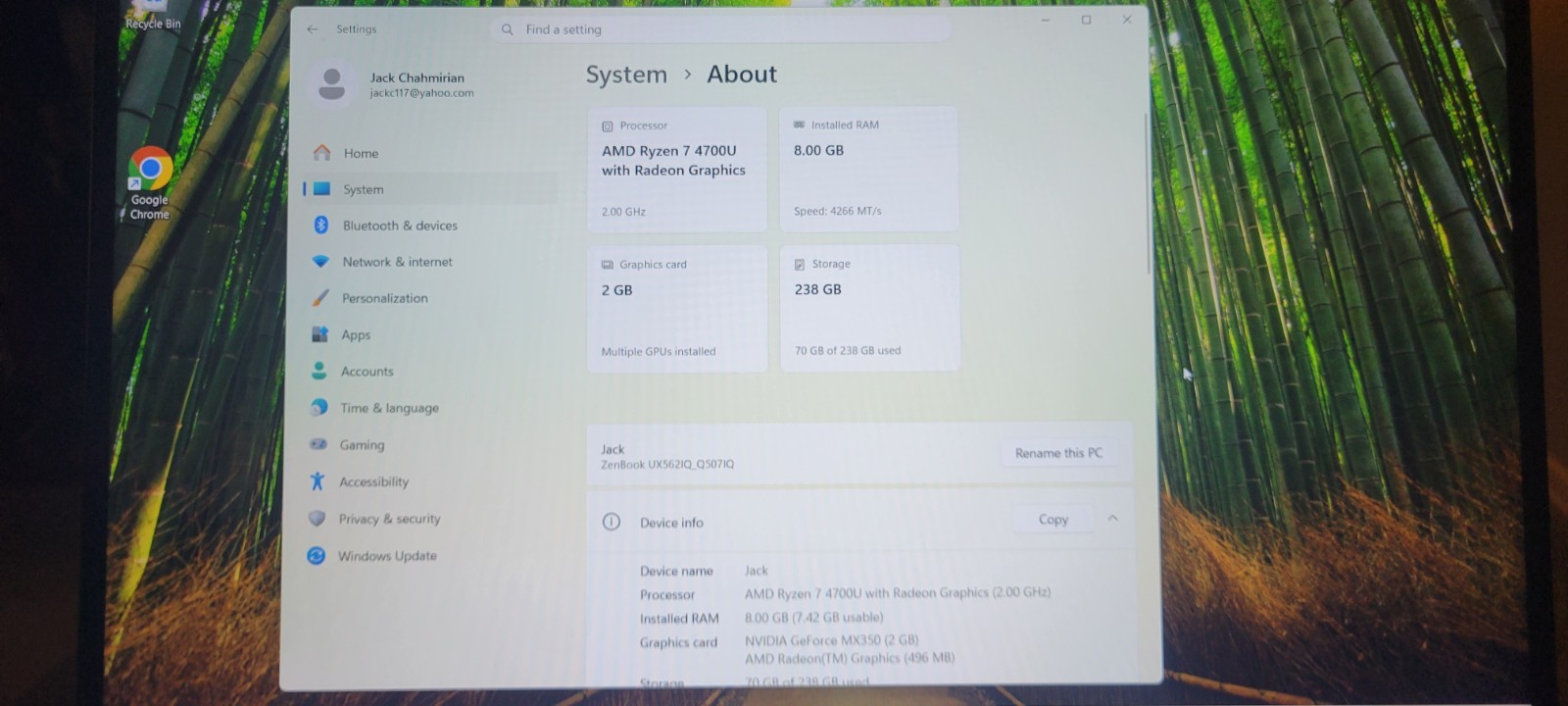Click the Gaming controller icon
1568x706 pixels.
(x=318, y=444)
